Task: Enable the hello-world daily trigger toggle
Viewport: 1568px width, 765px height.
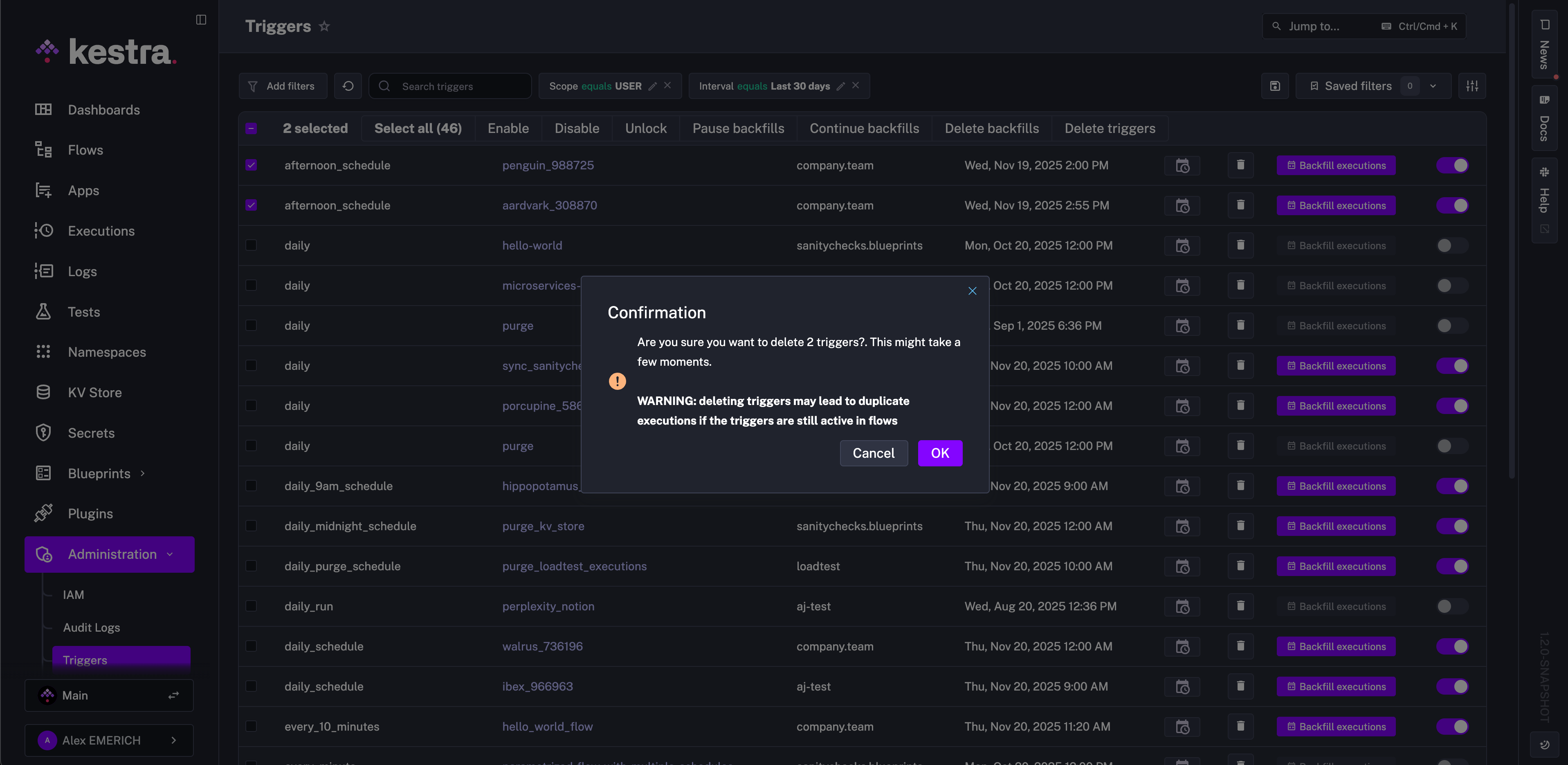Action: 1452,245
